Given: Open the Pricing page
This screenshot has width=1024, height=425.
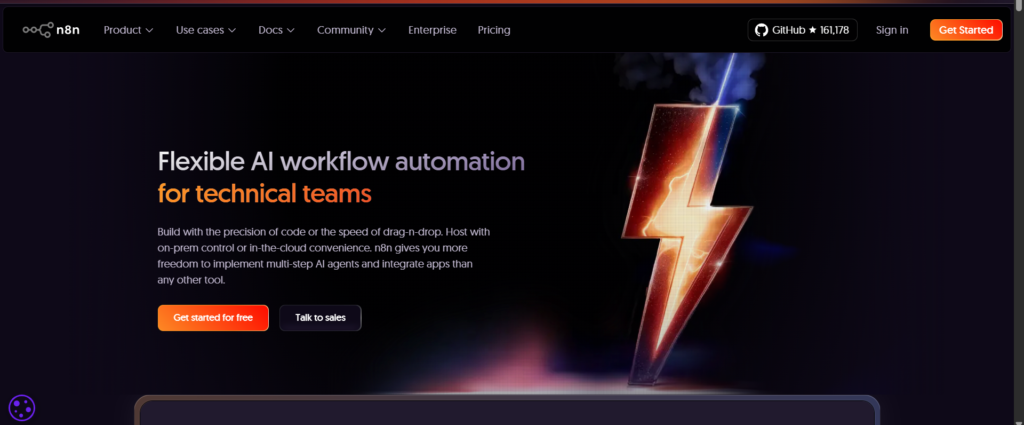Looking at the screenshot, I should click(x=494, y=30).
